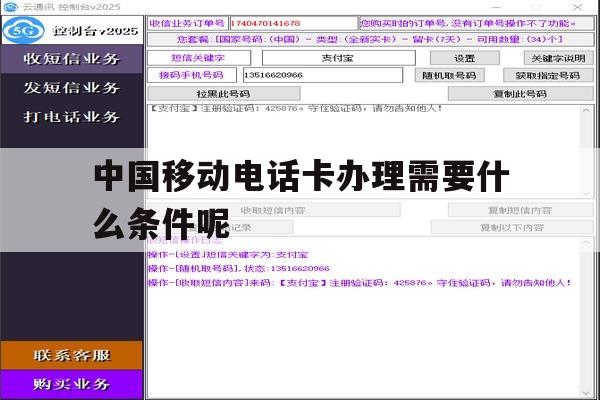
Task: Click SMS content scrollbar down arrow
Action: click(x=586, y=193)
